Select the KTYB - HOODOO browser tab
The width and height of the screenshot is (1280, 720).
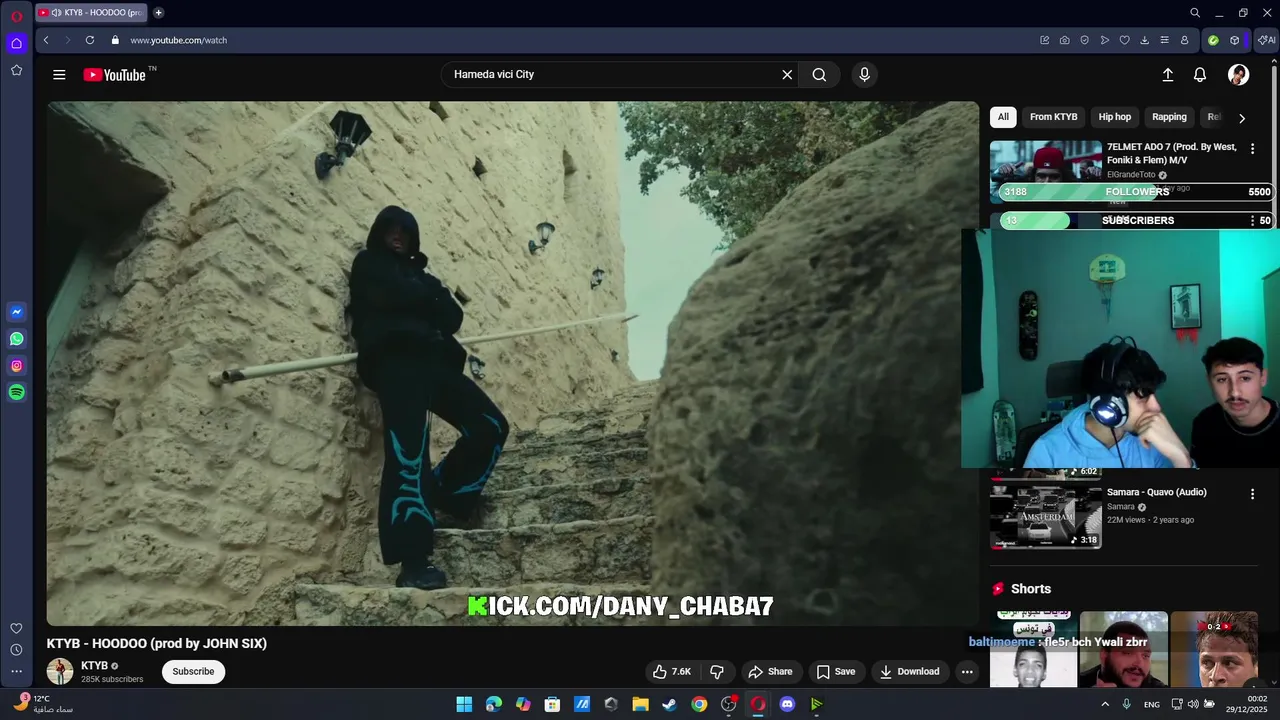(91, 13)
